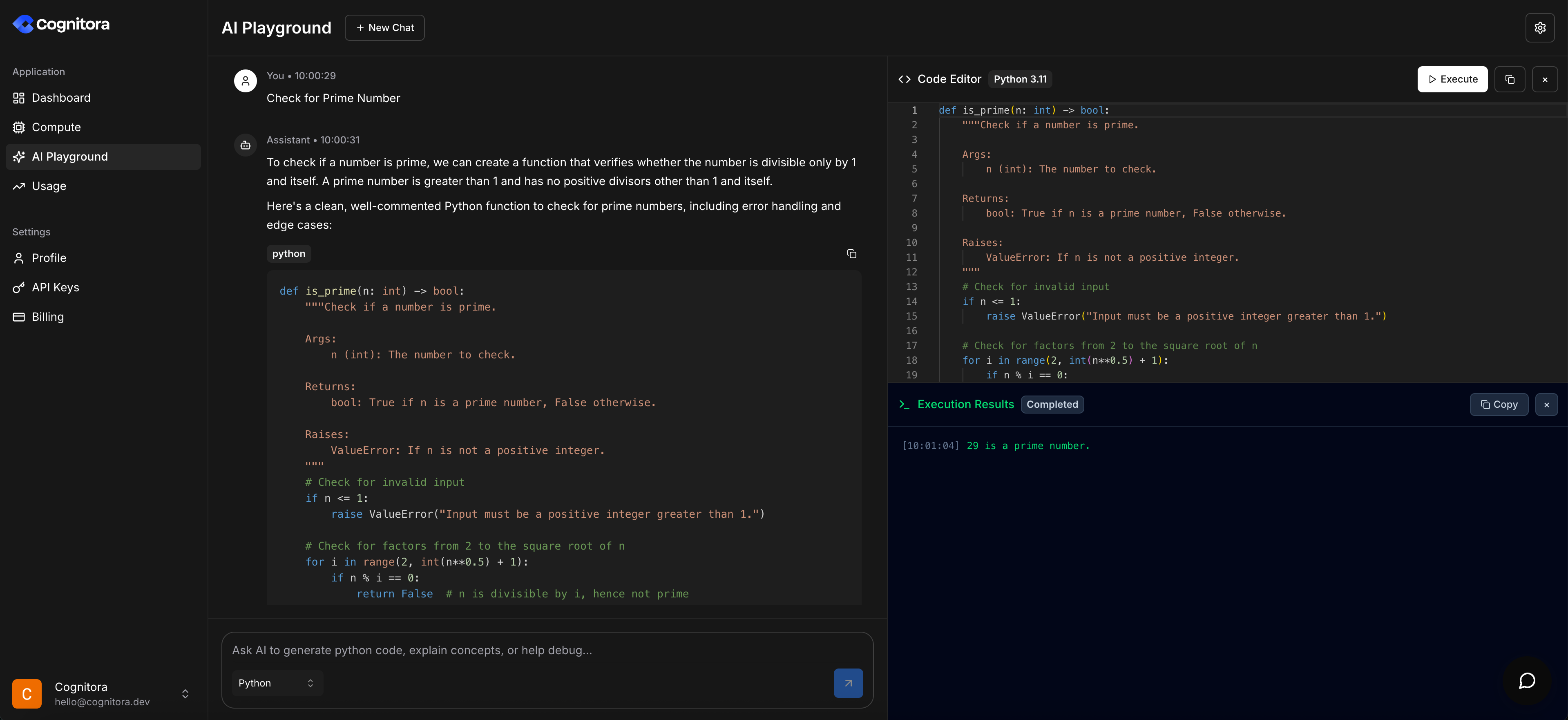Open settings gear in top right
The width and height of the screenshot is (1568, 720).
[x=1539, y=28]
